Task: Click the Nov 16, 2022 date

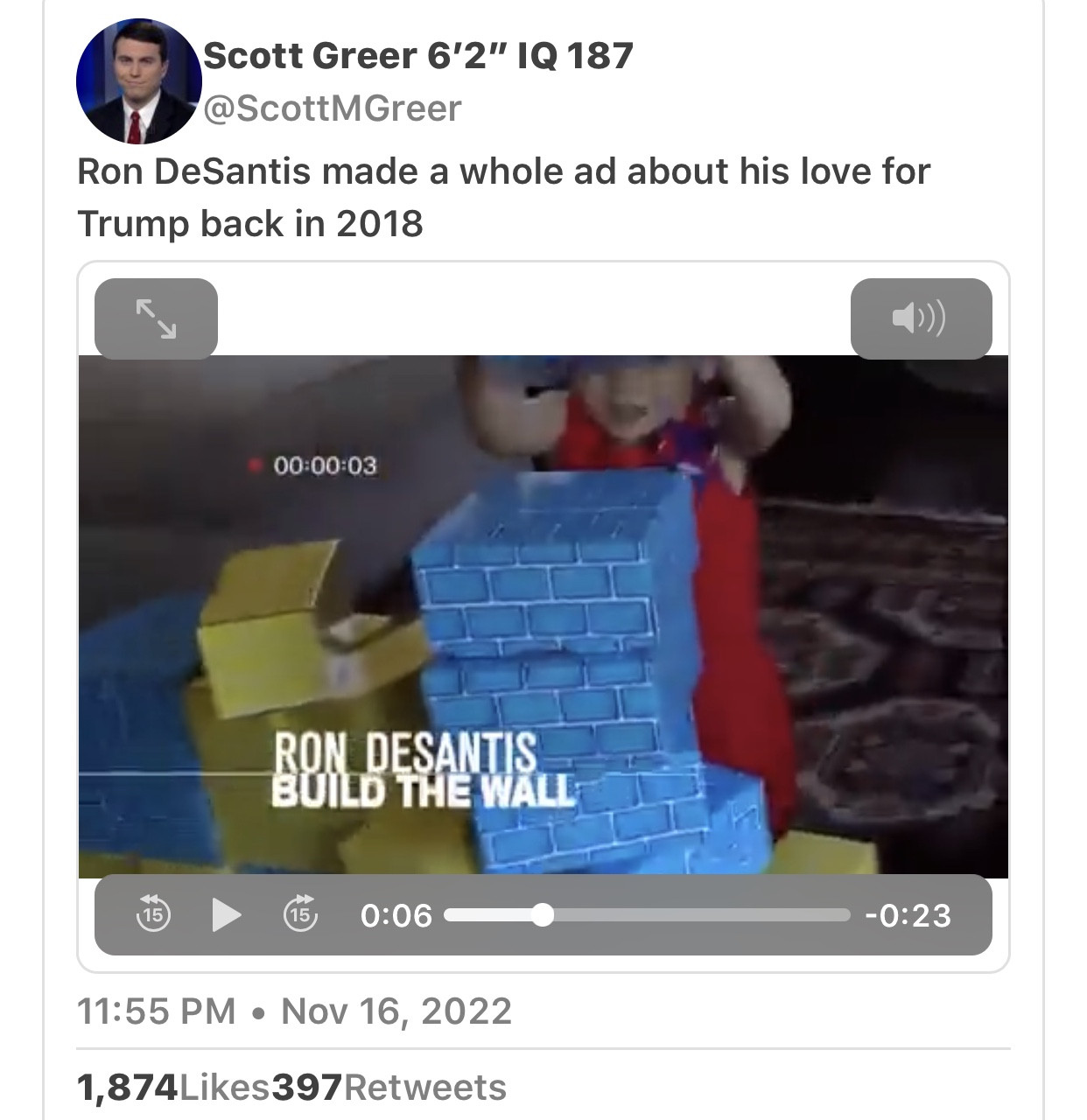Action: click(396, 1011)
